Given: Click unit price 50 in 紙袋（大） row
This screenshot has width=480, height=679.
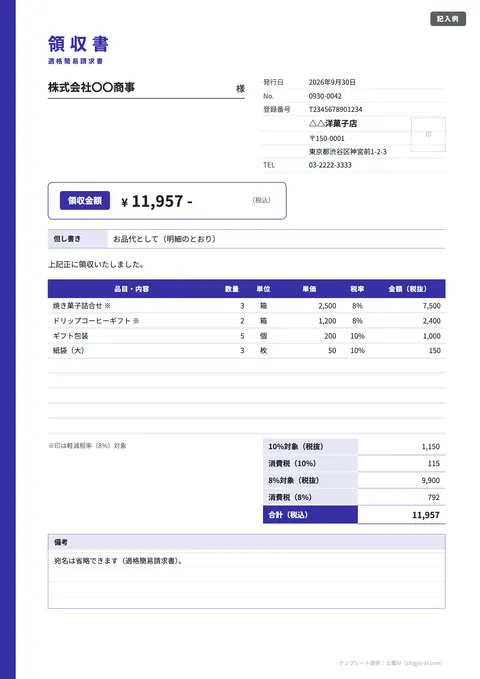Looking at the screenshot, I should 332,350.
